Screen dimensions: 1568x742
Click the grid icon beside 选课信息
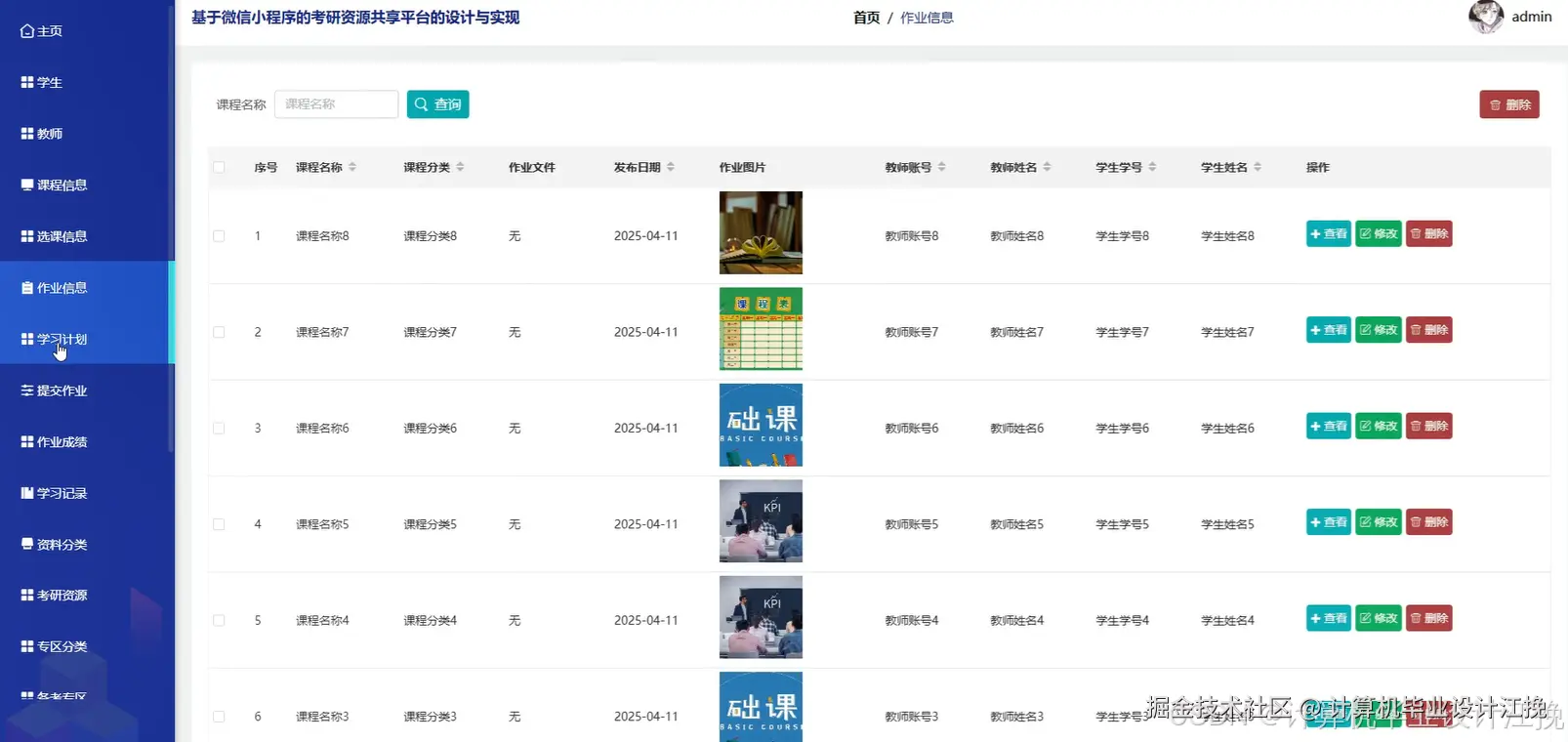[x=27, y=236]
